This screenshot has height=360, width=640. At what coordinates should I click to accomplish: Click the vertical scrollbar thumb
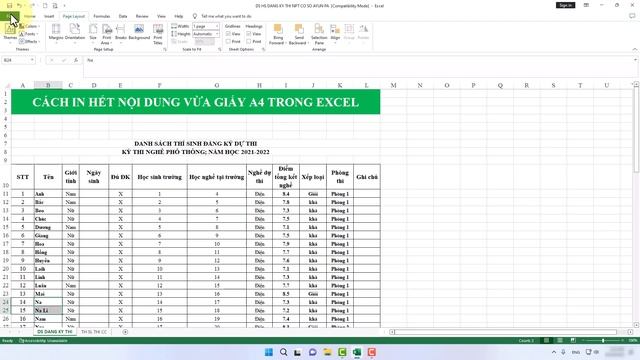coord(636,131)
